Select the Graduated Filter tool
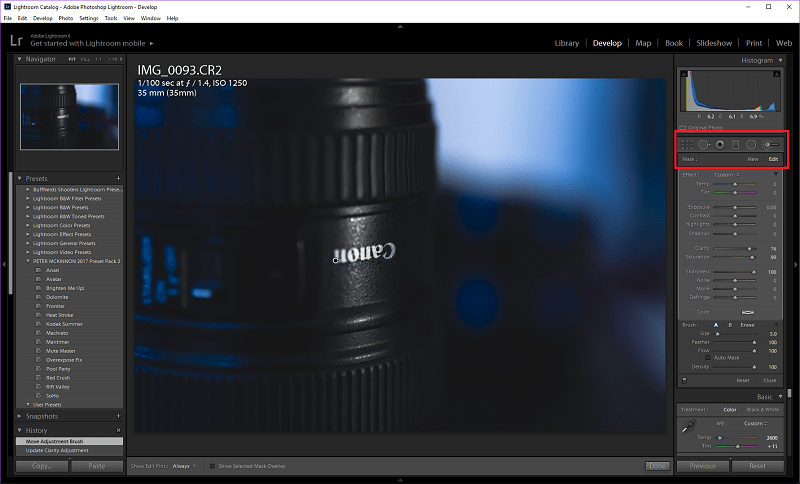Viewport: 800px width, 484px height. [x=735, y=145]
